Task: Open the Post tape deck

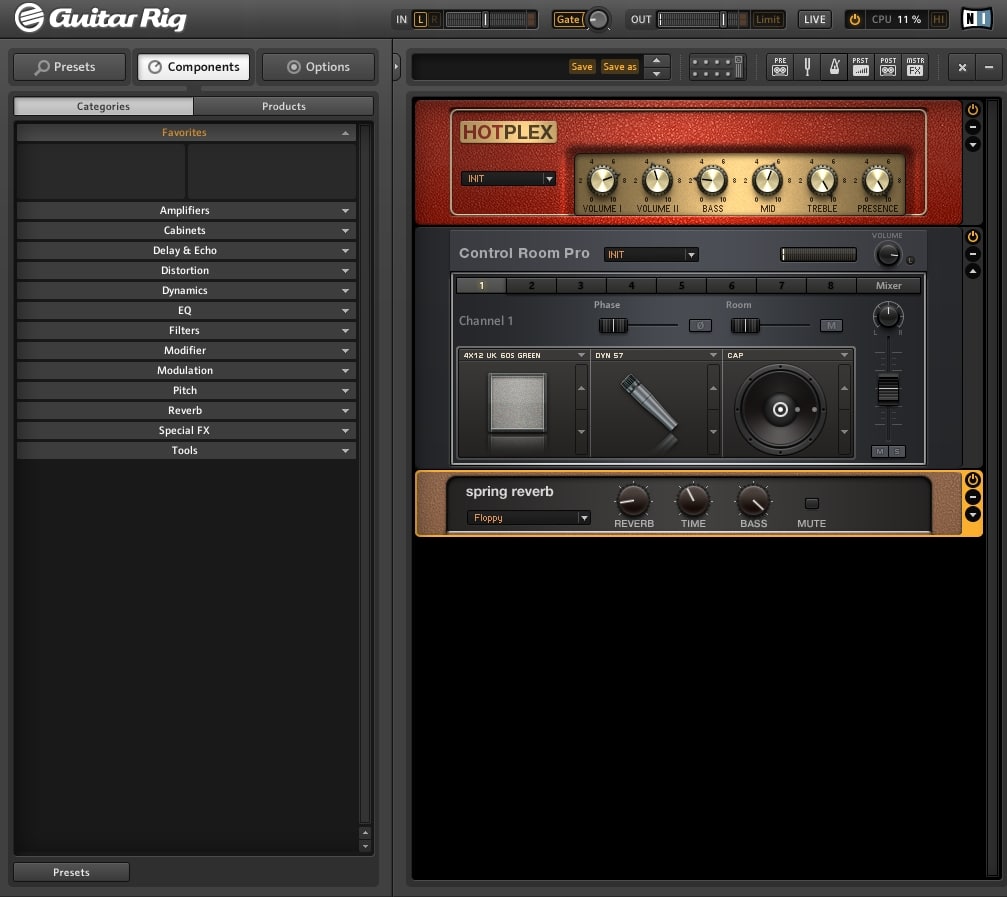Action: point(888,67)
